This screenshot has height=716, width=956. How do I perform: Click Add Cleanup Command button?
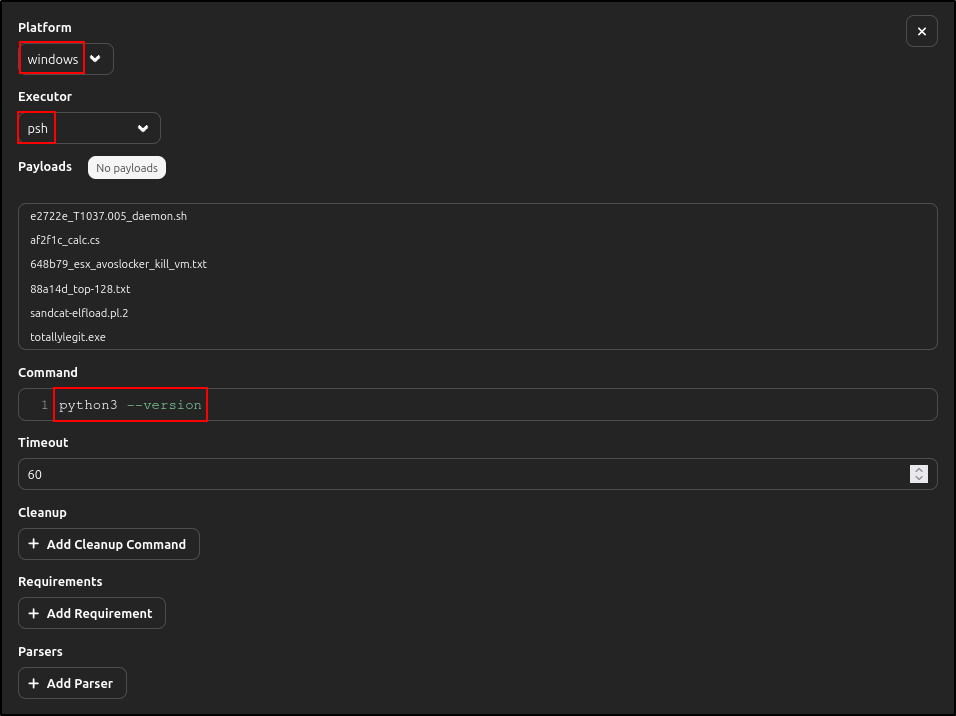click(x=109, y=544)
